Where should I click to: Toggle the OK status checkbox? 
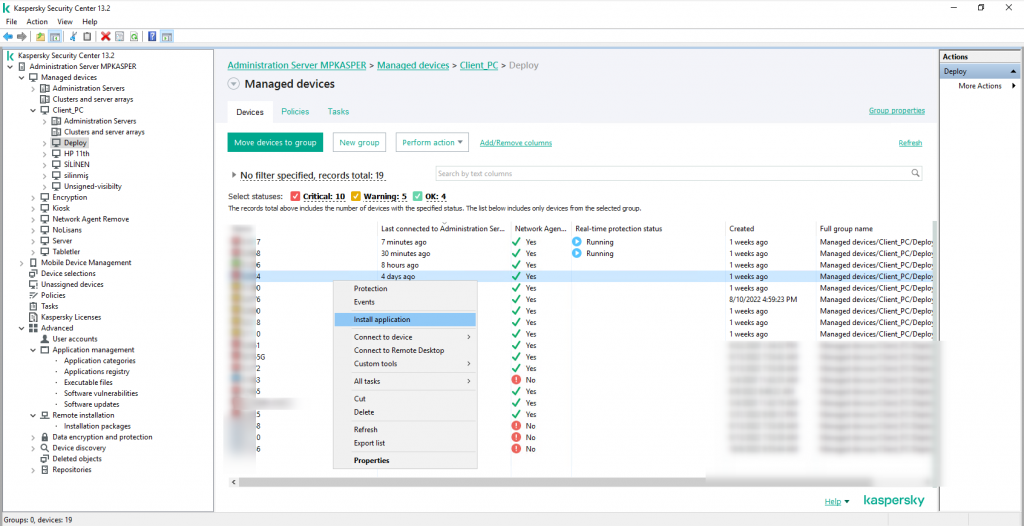tap(417, 196)
